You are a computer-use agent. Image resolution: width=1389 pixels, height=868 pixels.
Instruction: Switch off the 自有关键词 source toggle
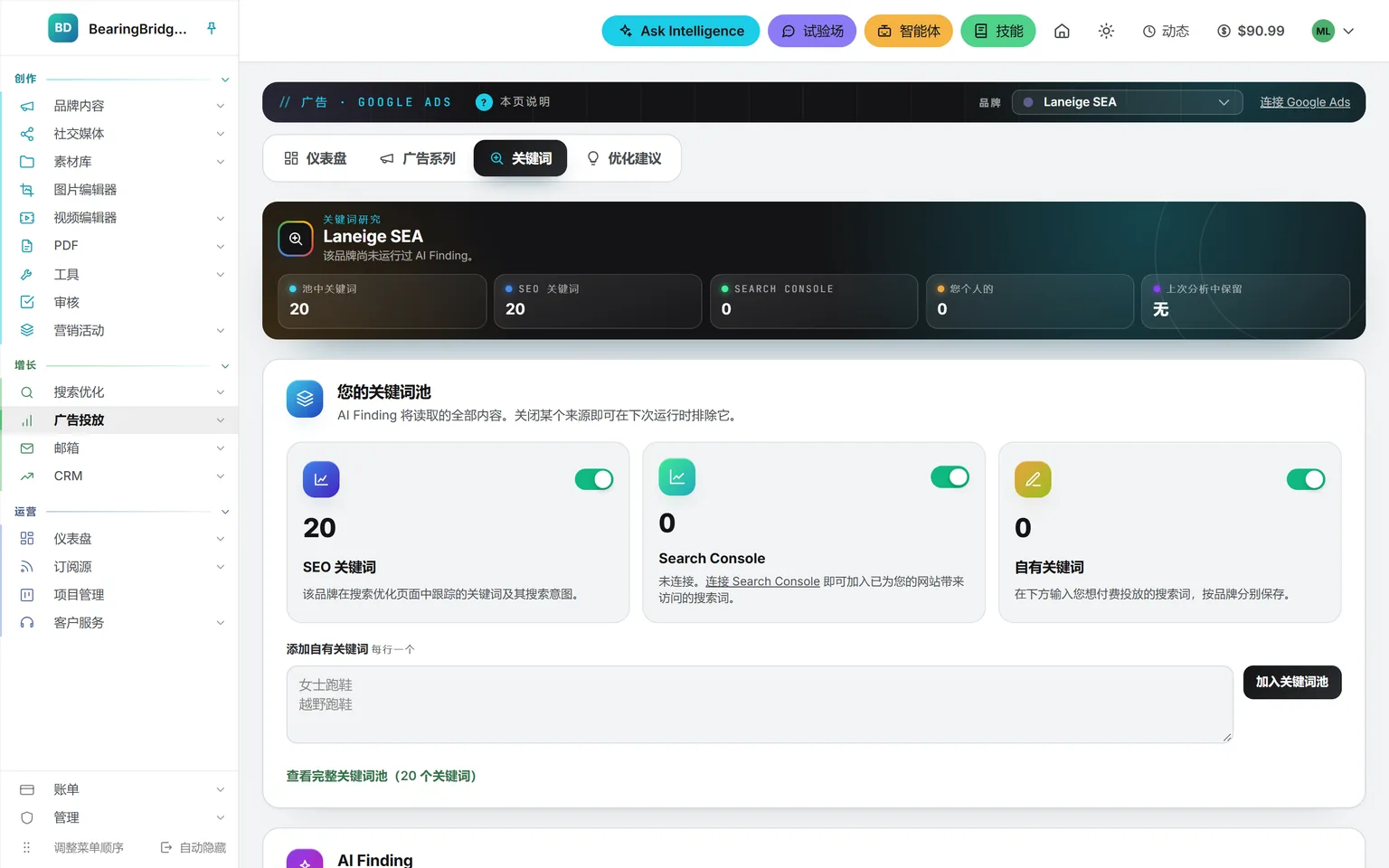pos(1306,479)
